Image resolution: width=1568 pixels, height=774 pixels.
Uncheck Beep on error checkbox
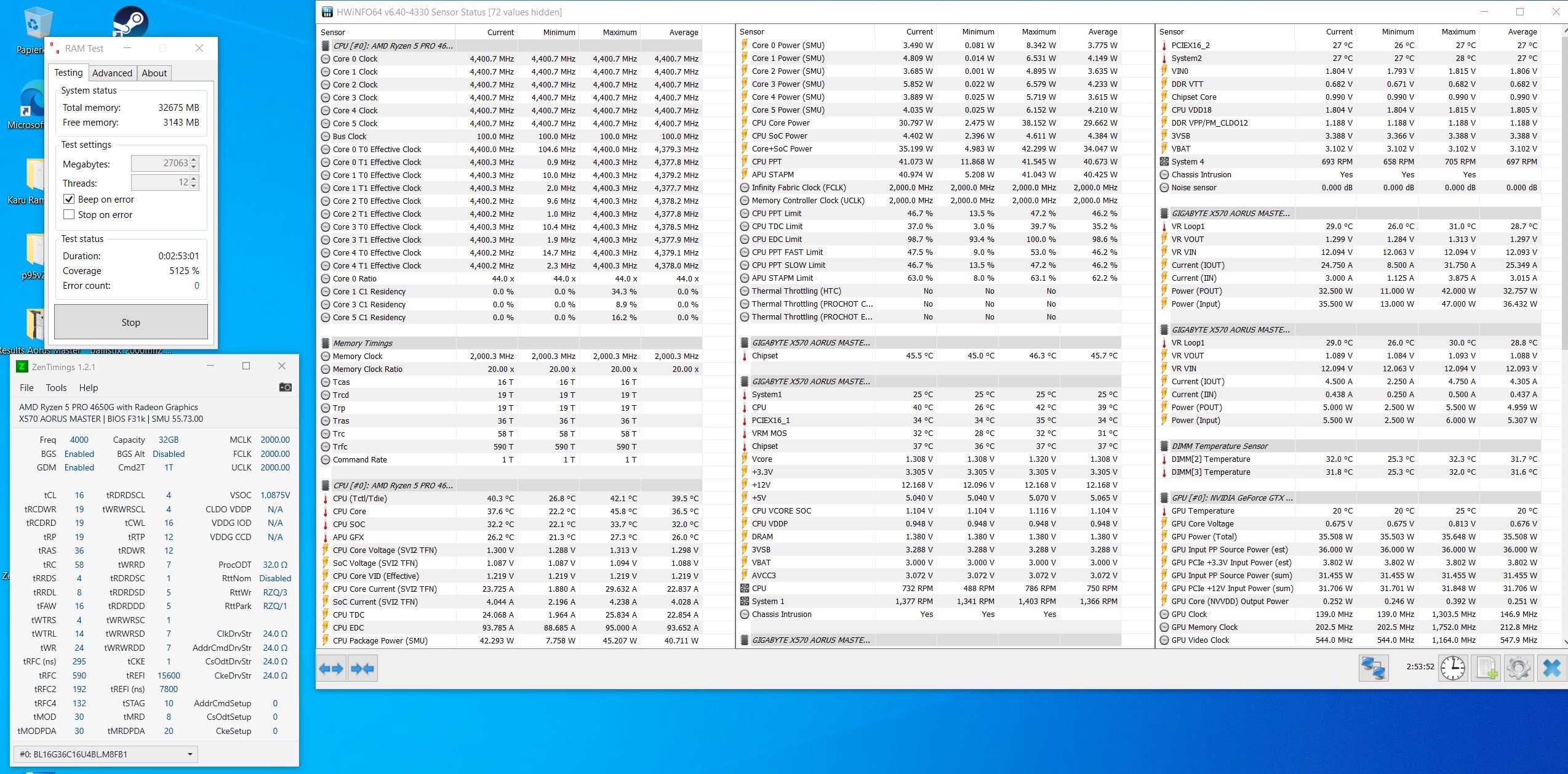70,200
